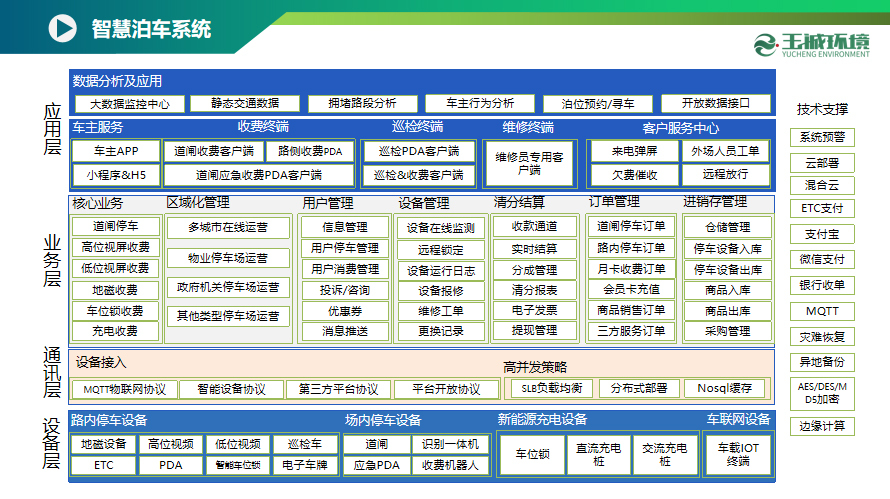Select the 大数据监控中心 box
This screenshot has height=499, width=890.
tap(130, 103)
